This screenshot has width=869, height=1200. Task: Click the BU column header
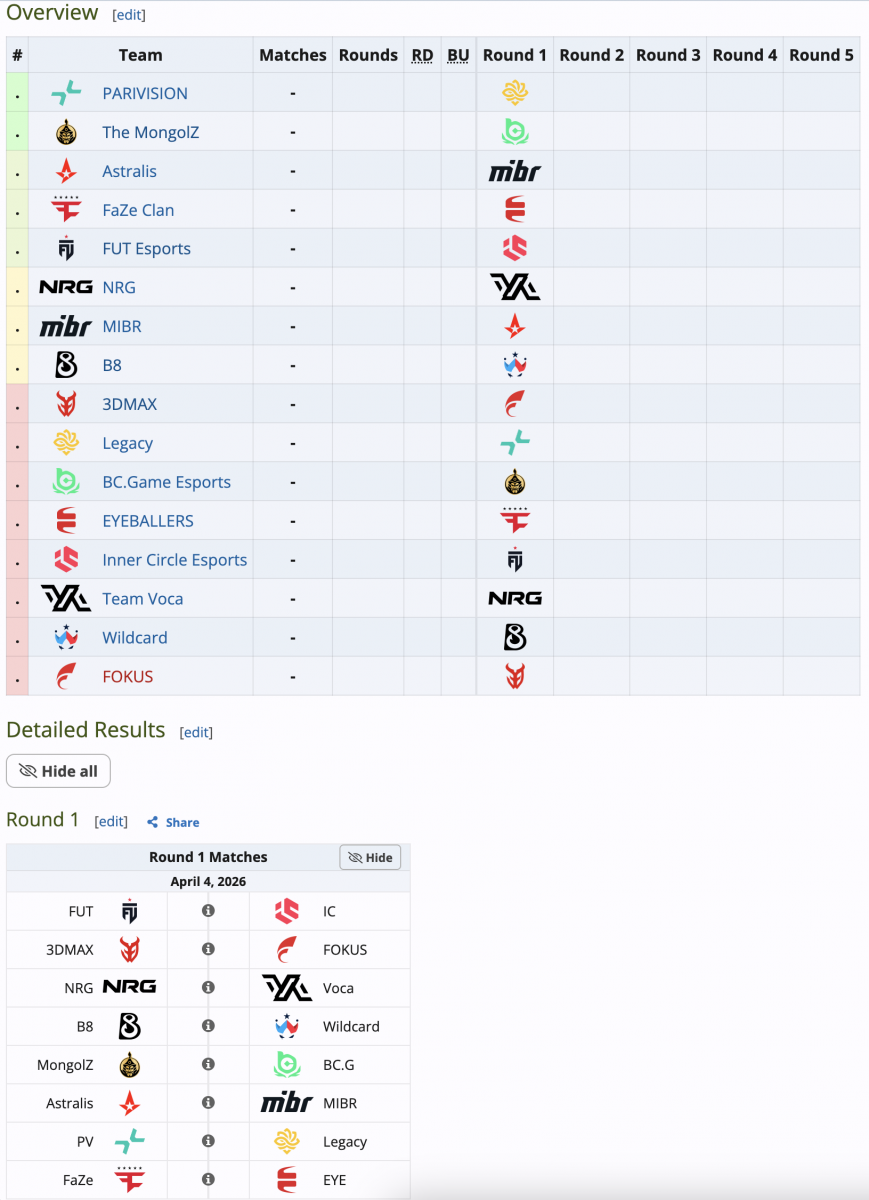(458, 55)
